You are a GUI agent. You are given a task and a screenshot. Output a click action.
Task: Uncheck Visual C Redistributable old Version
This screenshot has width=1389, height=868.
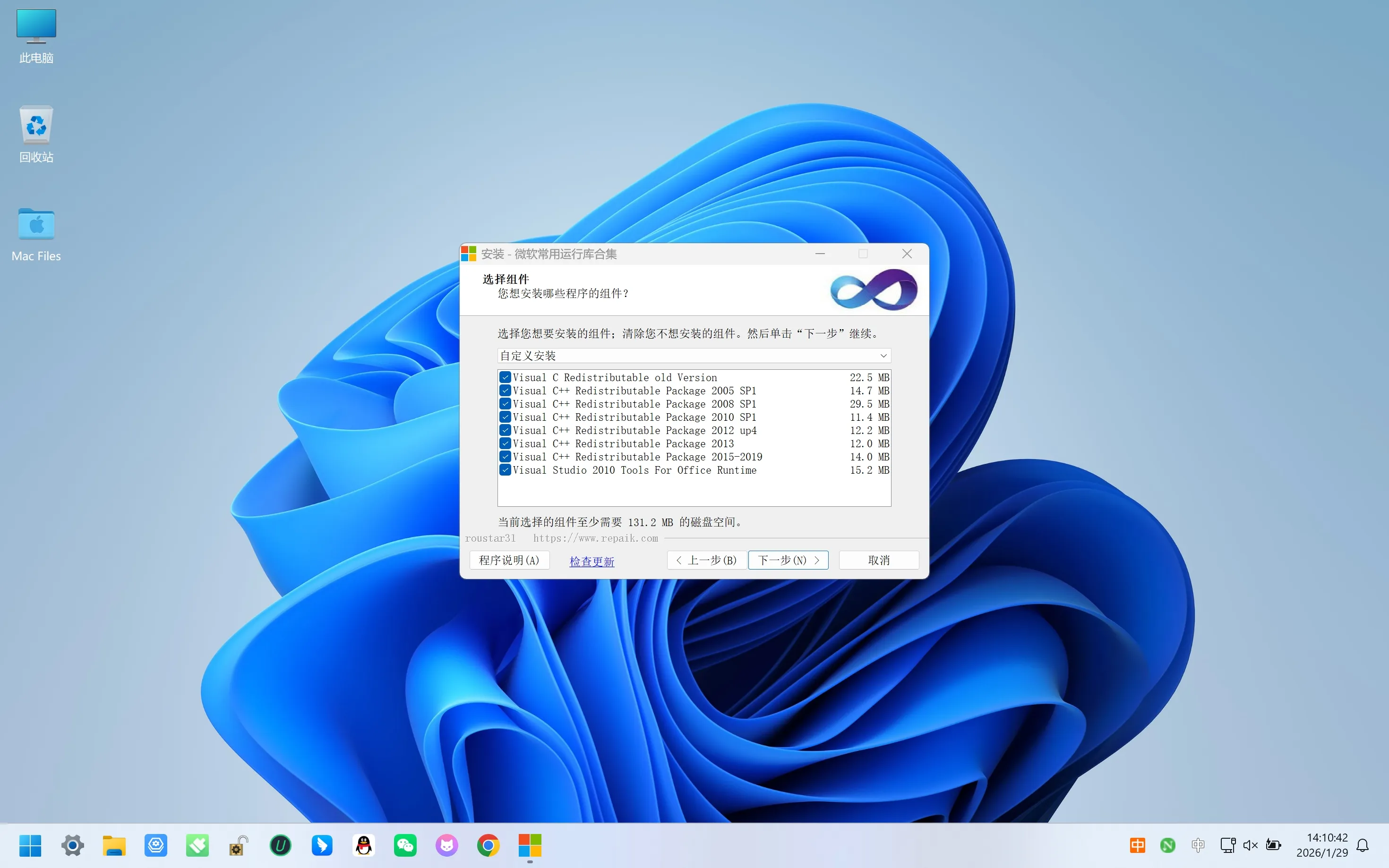pyautogui.click(x=506, y=377)
